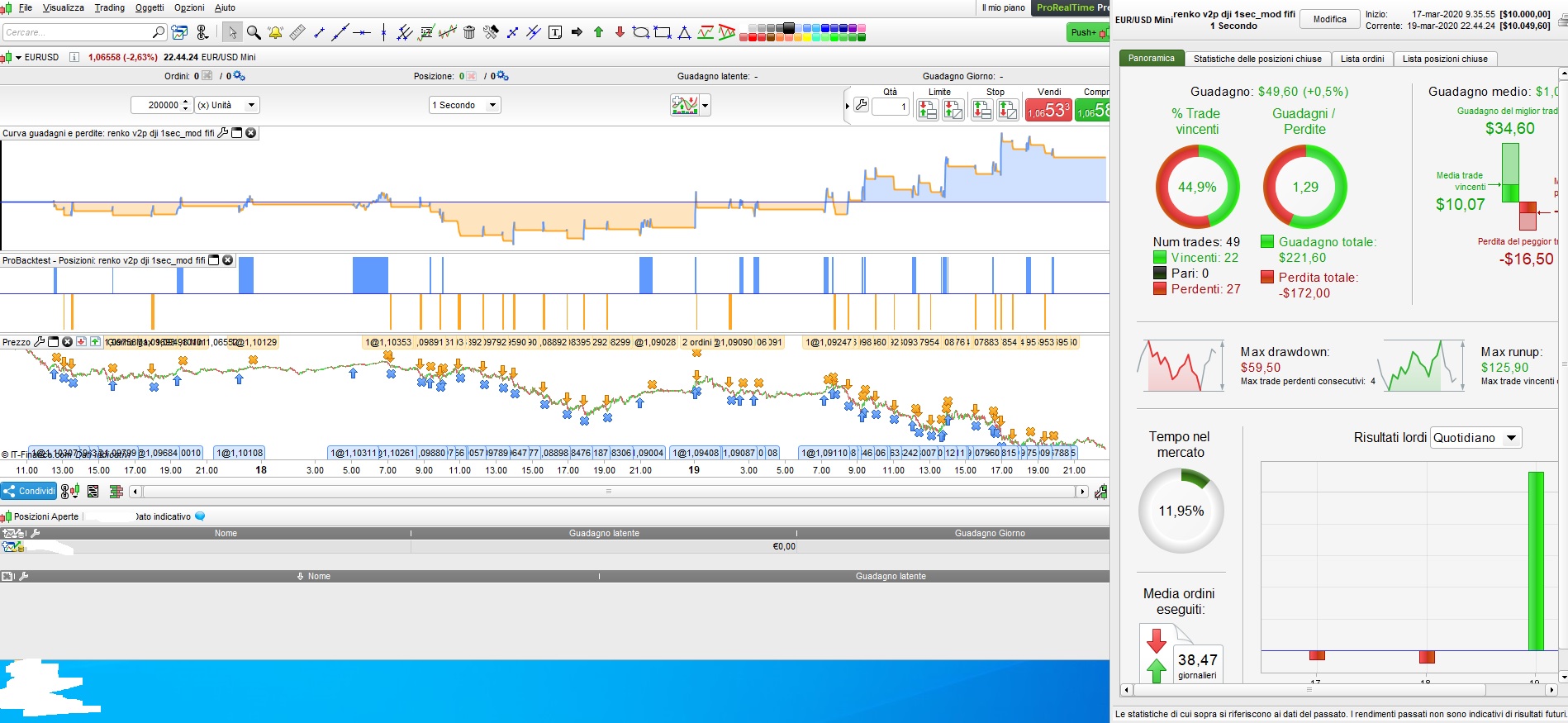The image size is (1568, 723).
Task: Click the alert bell icon
Action: click(x=275, y=32)
